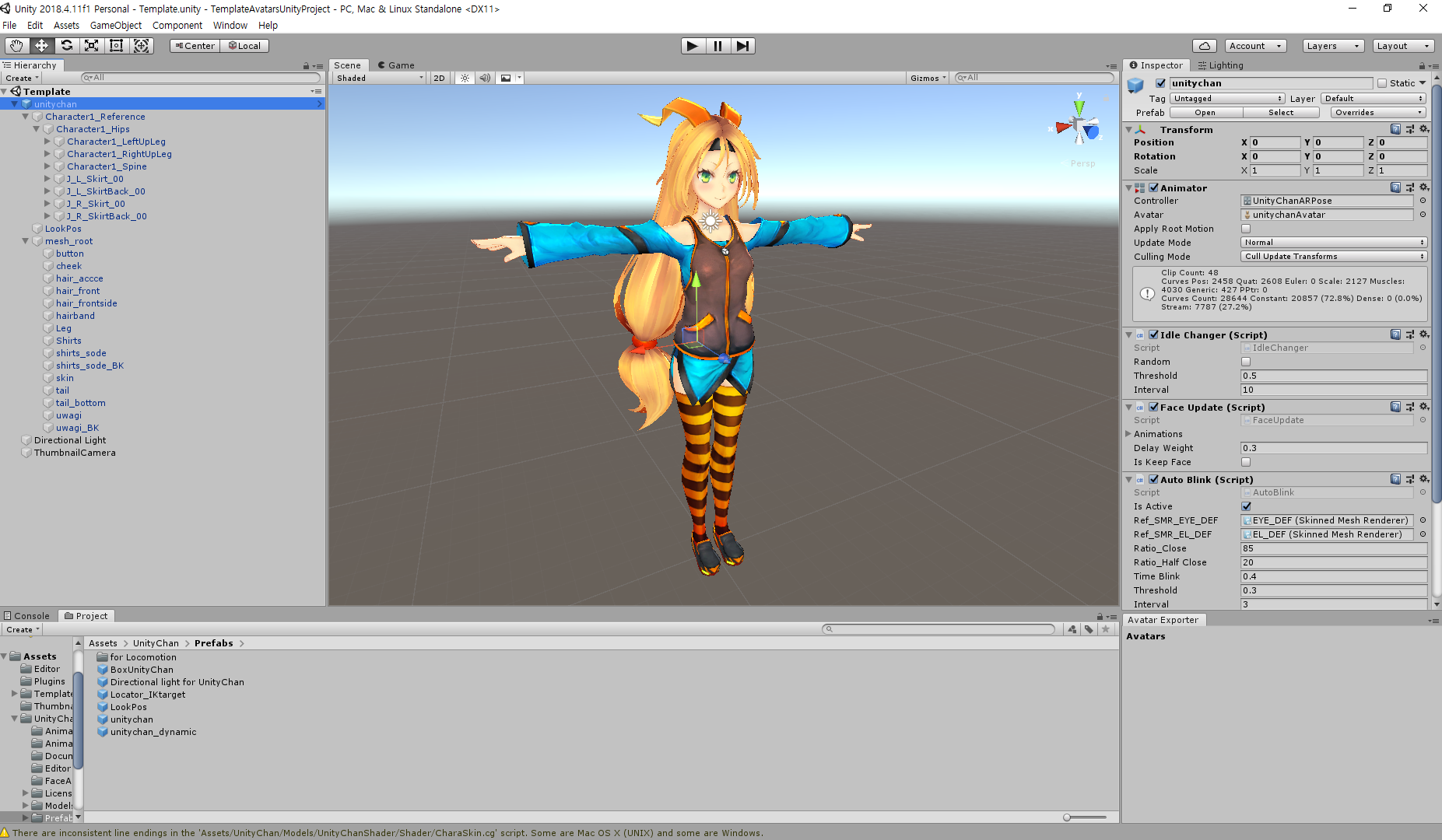The image size is (1442, 840).
Task: Open Animator component gear menu
Action: click(1424, 187)
